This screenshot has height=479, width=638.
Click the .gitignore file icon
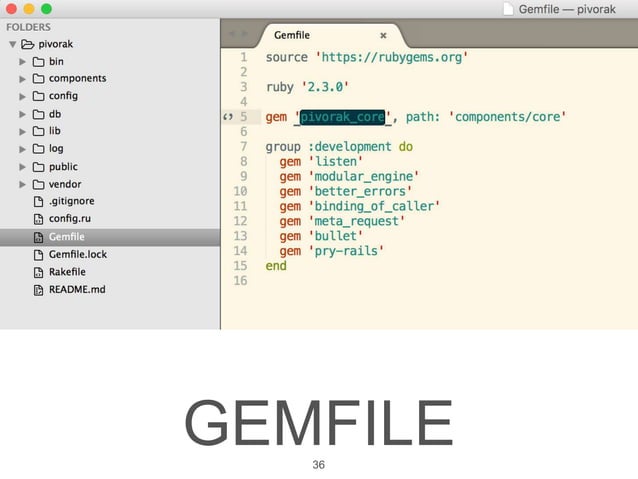click(x=38, y=201)
